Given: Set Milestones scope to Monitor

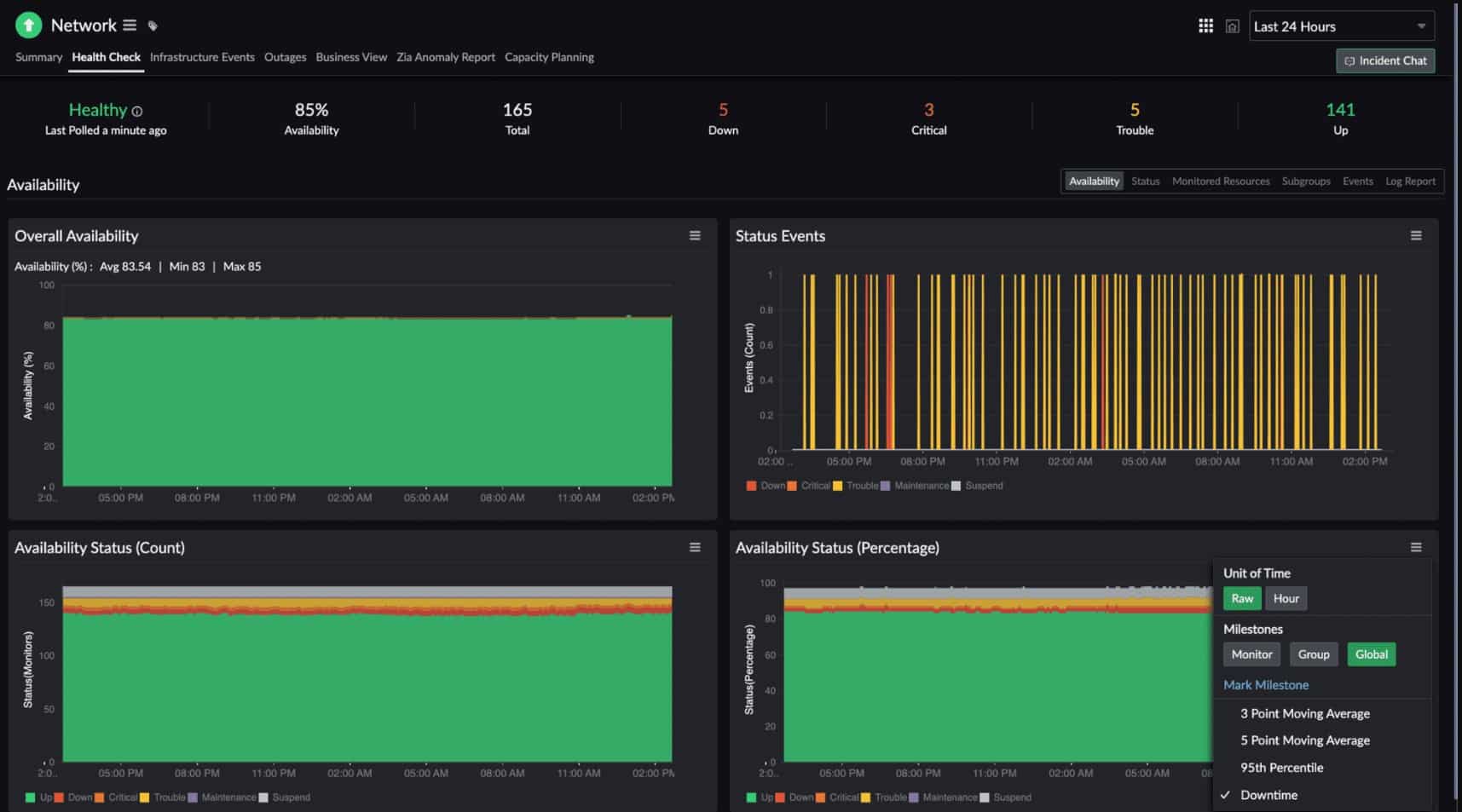Looking at the screenshot, I should coord(1251,654).
